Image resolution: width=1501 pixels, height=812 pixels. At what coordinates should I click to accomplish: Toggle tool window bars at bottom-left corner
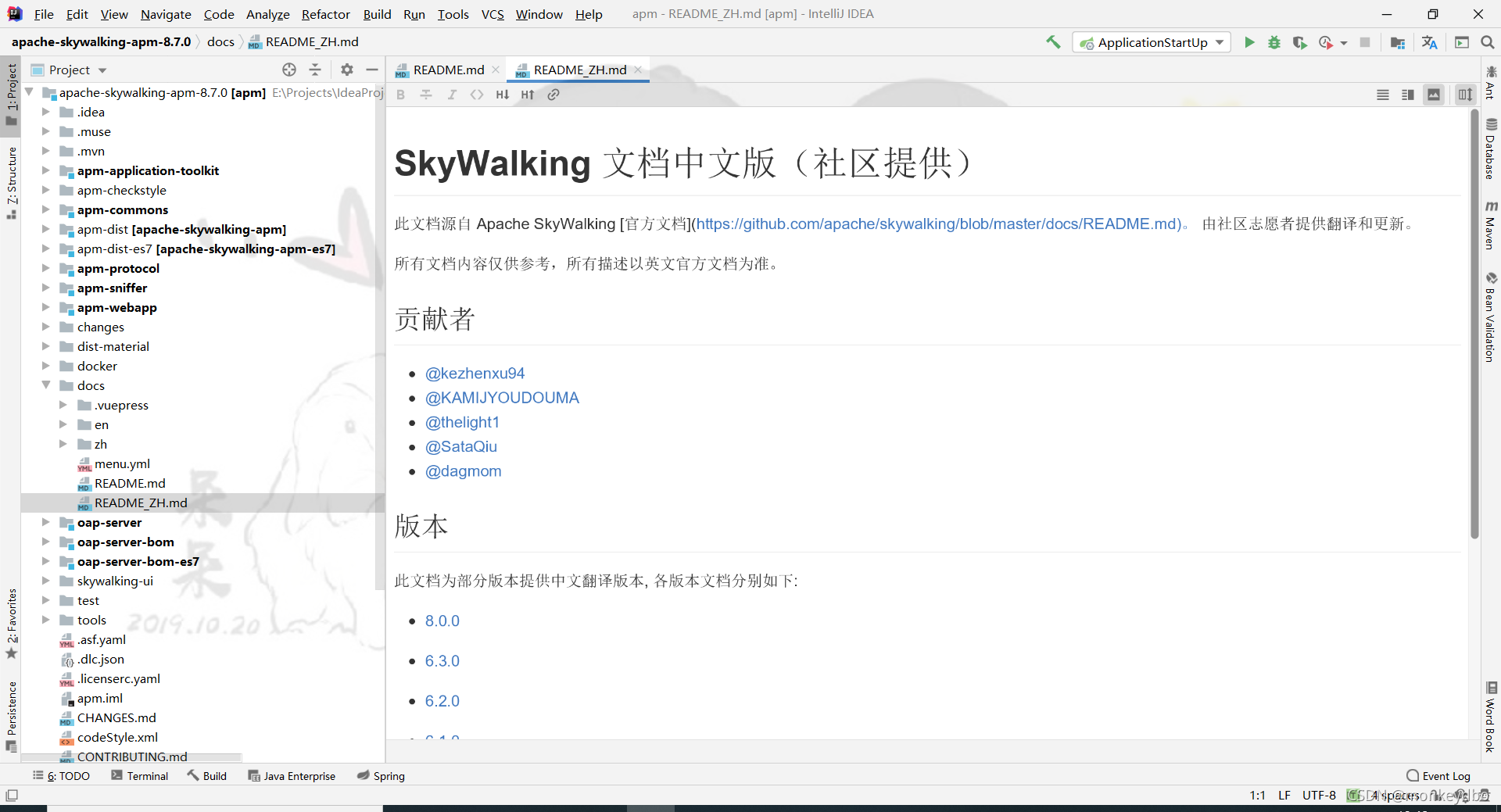12,796
